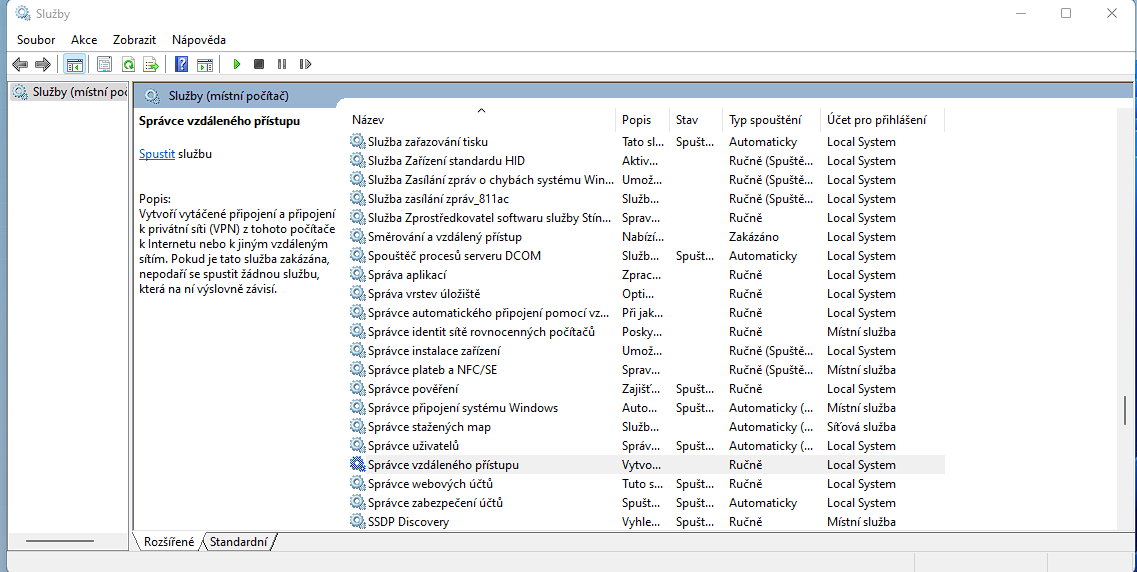Start the service with green play icon
Screen dimensions: 1137x572
click(x=237, y=64)
